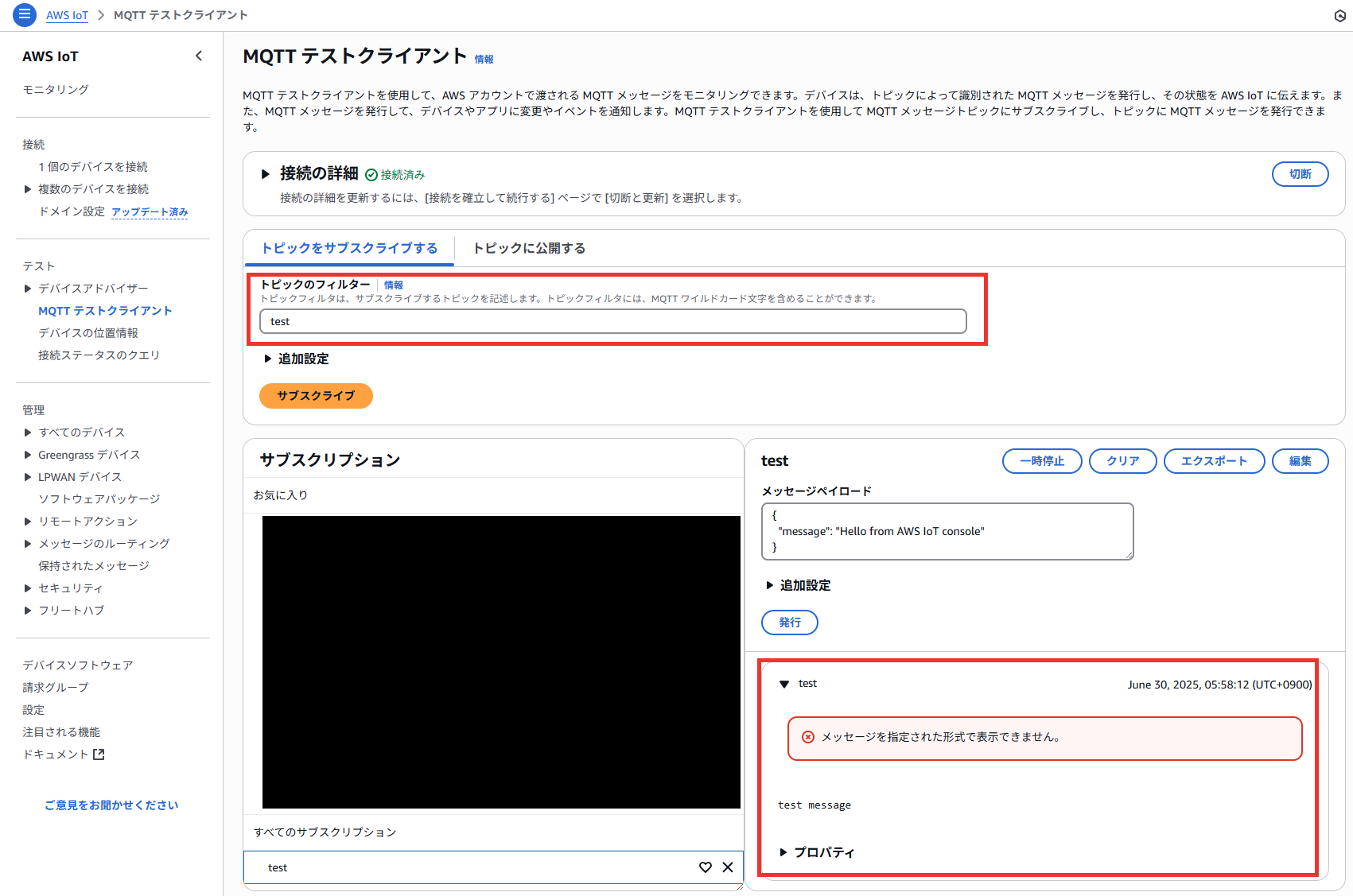Click the message payload text area
This screenshot has height=896, width=1353.
tap(947, 531)
